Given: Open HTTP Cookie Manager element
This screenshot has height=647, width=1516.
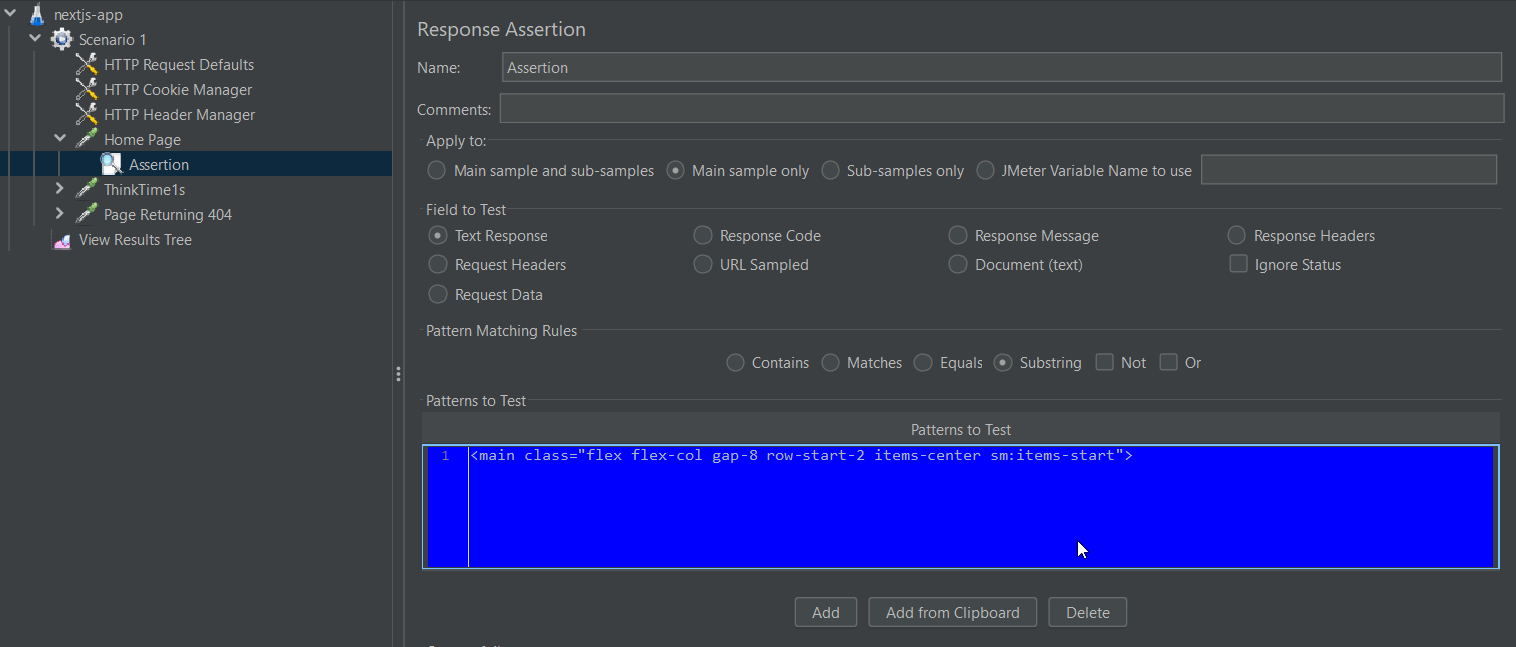Looking at the screenshot, I should 178,90.
